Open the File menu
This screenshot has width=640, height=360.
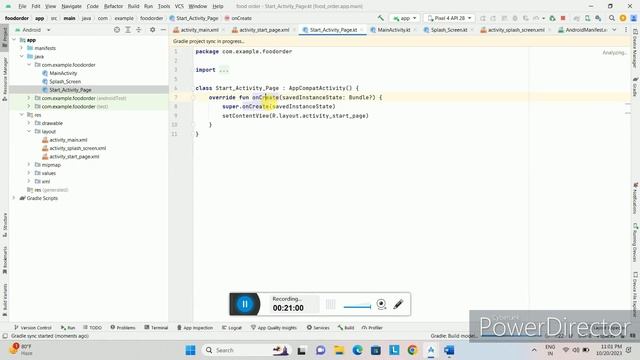click(22, 6)
